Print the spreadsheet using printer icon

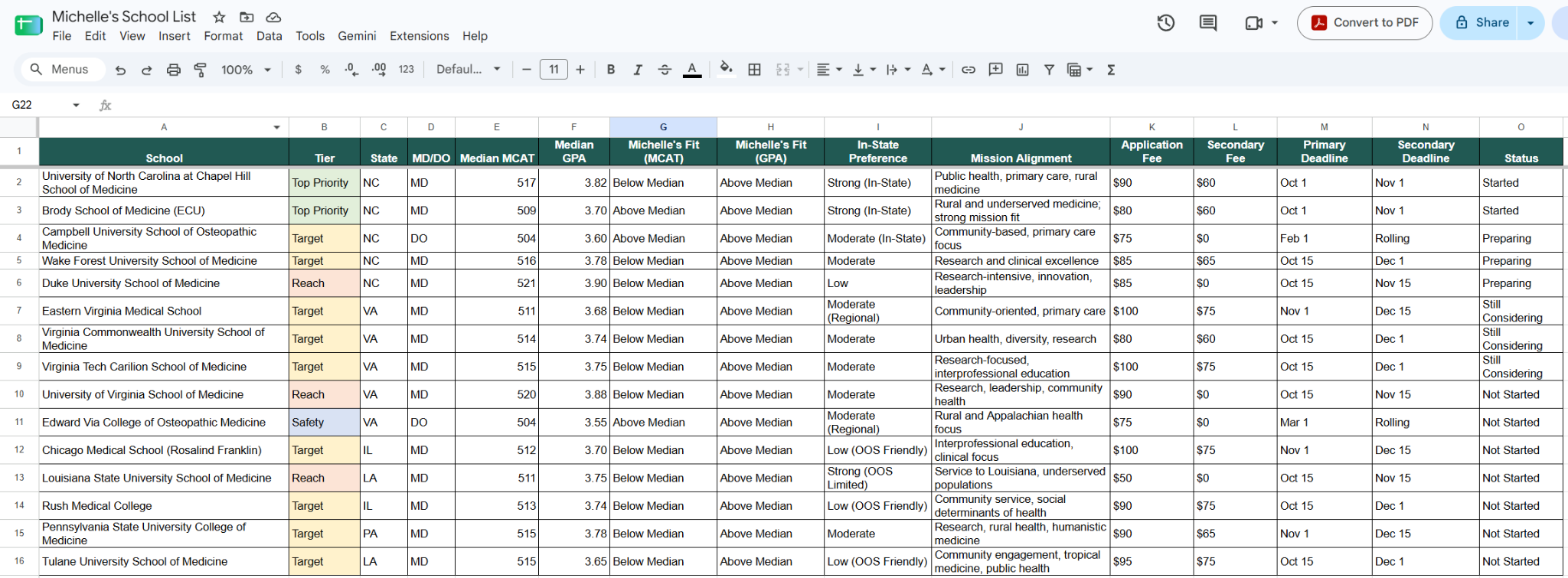(174, 70)
